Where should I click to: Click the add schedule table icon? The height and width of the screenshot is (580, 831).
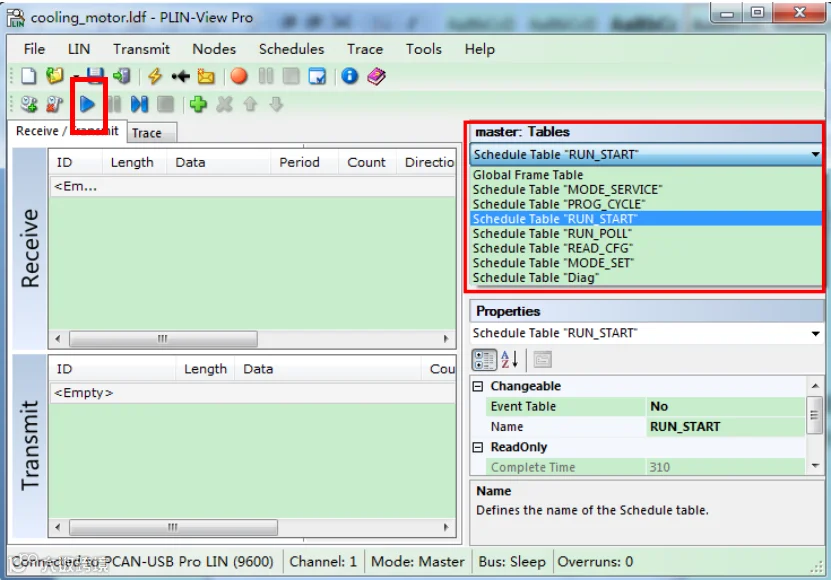pos(29,104)
